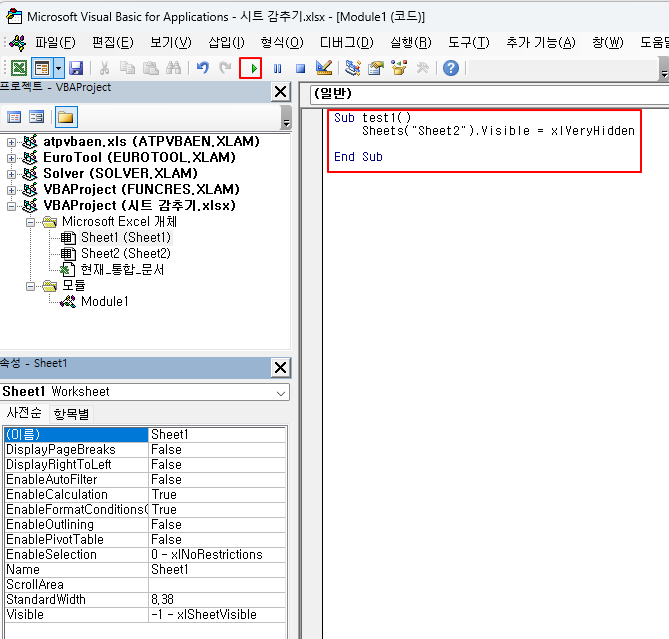Open the 디버그(D) menu
The image size is (669, 639).
tap(346, 42)
